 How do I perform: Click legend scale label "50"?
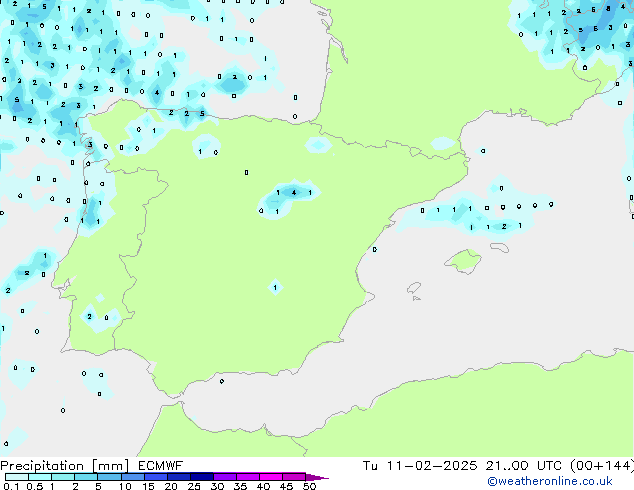tap(309, 486)
